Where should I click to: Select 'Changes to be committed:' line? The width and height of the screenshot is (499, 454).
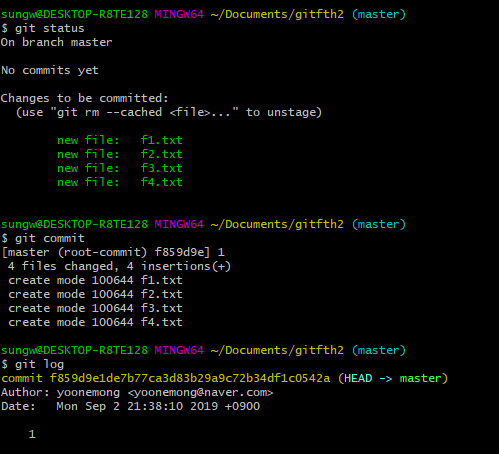pos(85,98)
